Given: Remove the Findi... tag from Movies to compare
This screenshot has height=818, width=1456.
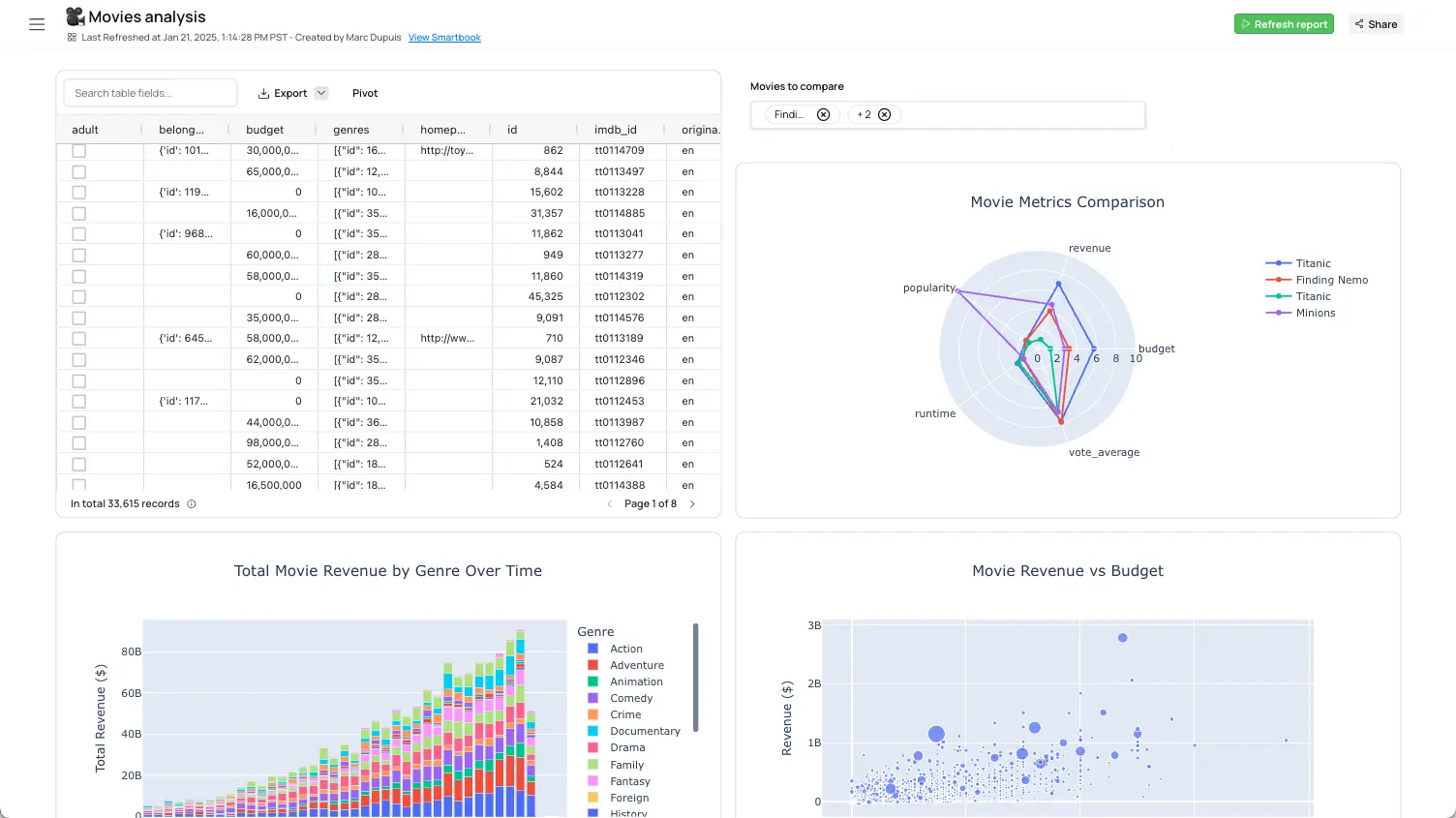Looking at the screenshot, I should (823, 114).
